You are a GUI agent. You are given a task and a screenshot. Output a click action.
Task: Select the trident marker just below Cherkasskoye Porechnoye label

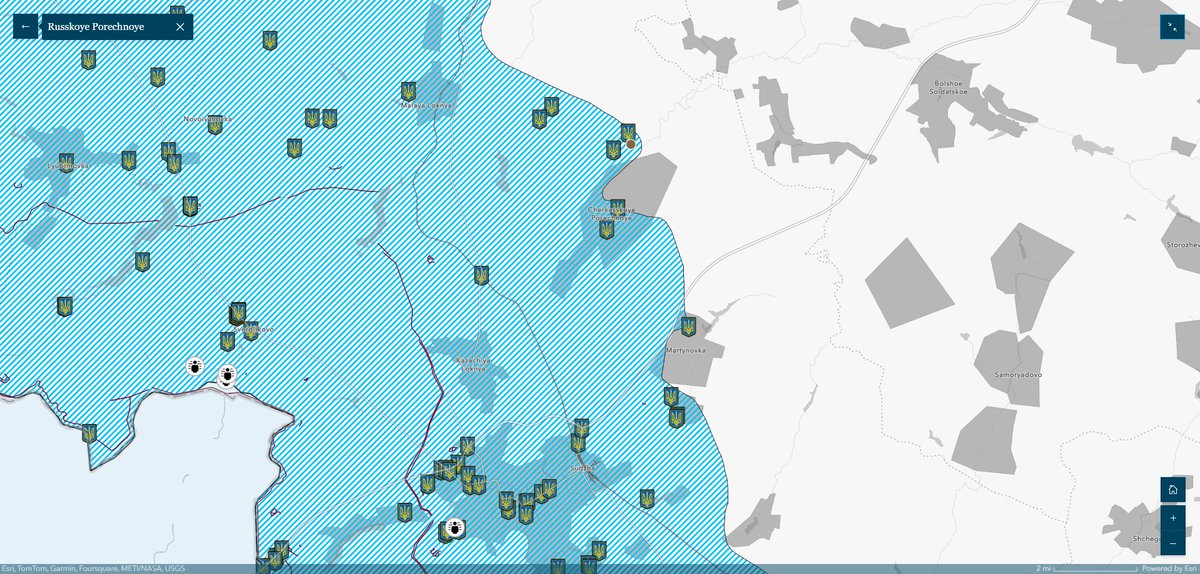[x=606, y=229]
